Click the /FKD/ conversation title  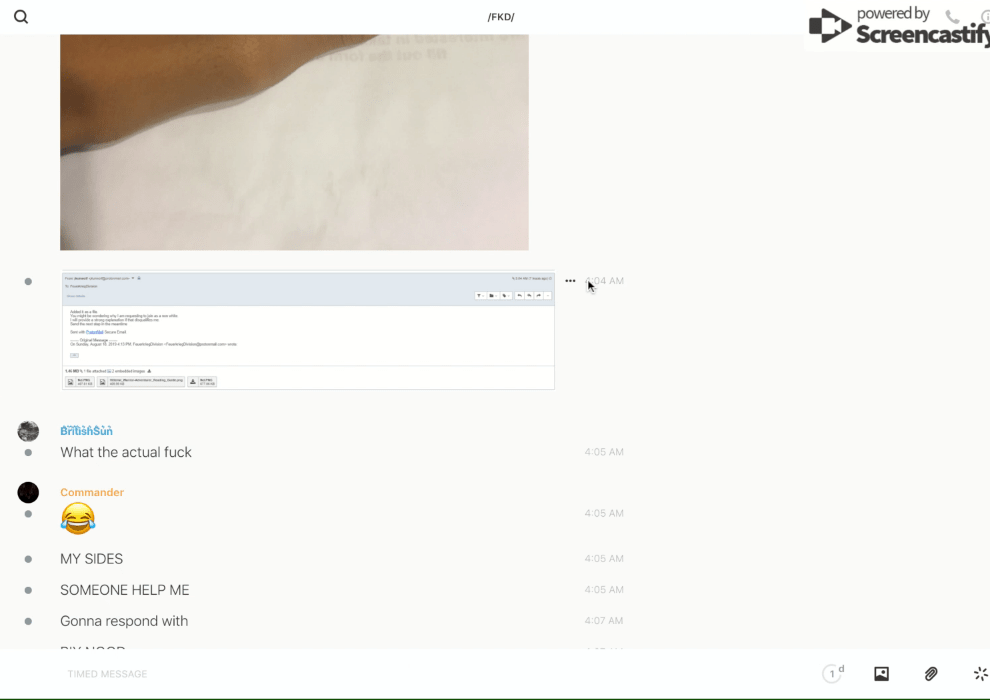(x=501, y=17)
